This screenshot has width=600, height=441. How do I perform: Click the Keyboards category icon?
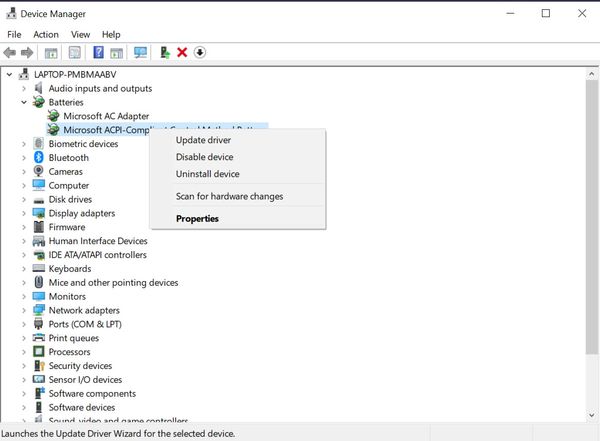[39, 268]
